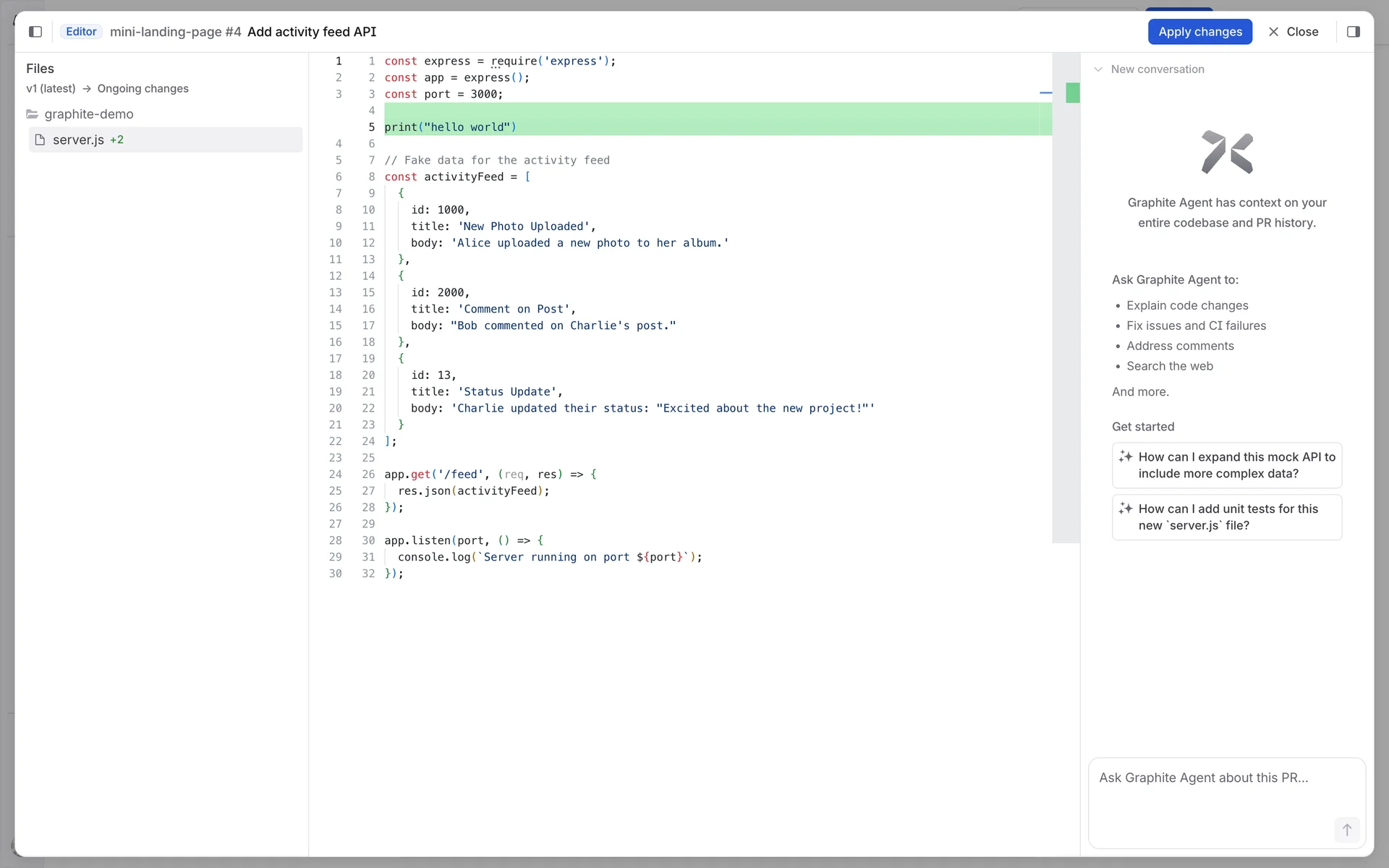
Task: Click the Graphite Agent logo
Action: pos(1227,152)
